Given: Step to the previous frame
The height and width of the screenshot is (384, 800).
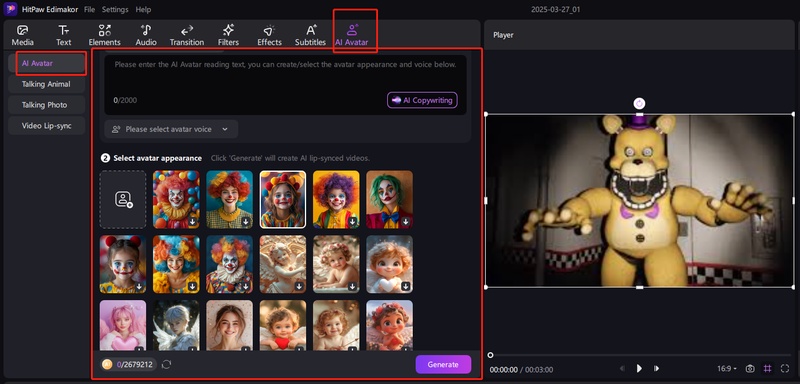Looking at the screenshot, I should 622,368.
